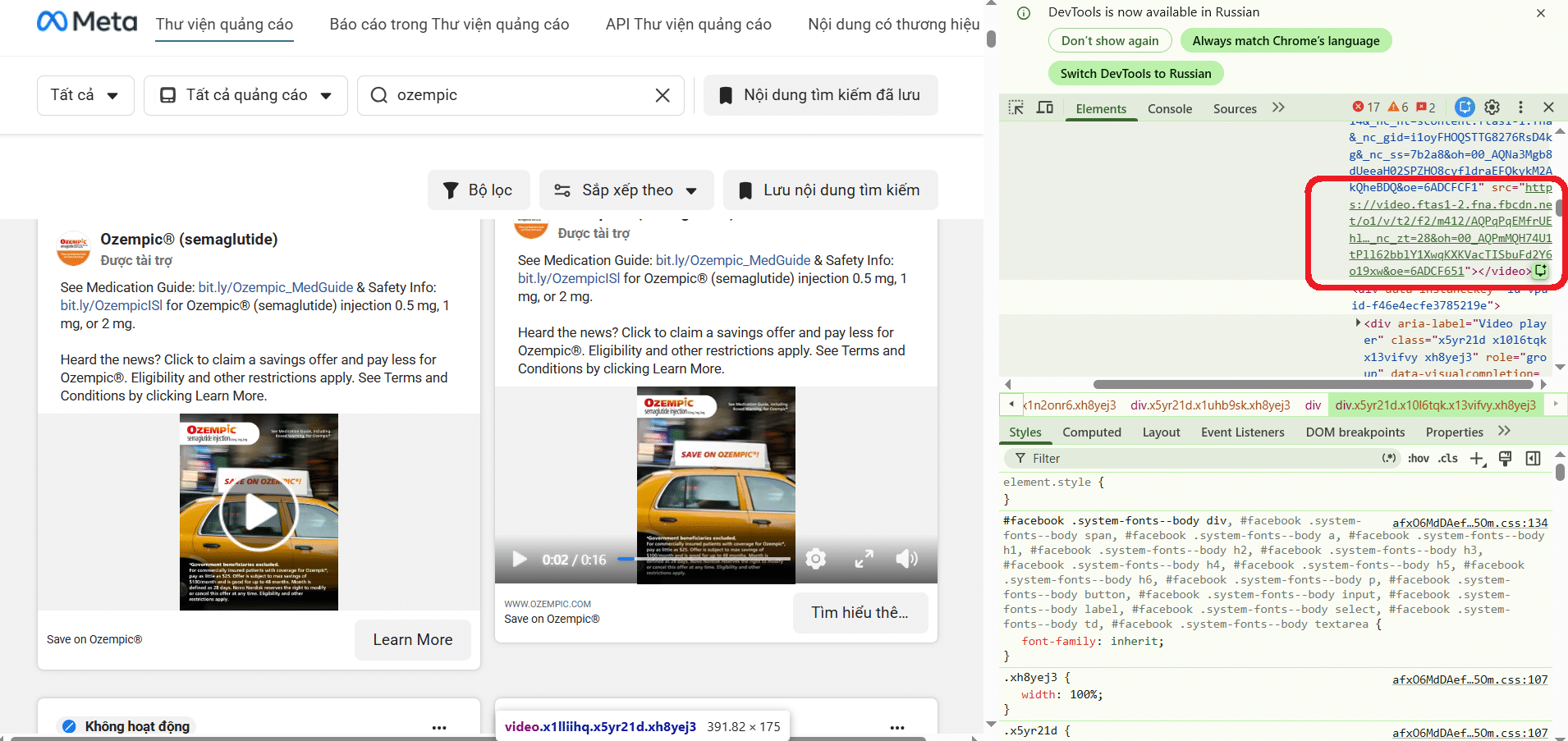Toggle the .cls element classes button

point(1448,459)
